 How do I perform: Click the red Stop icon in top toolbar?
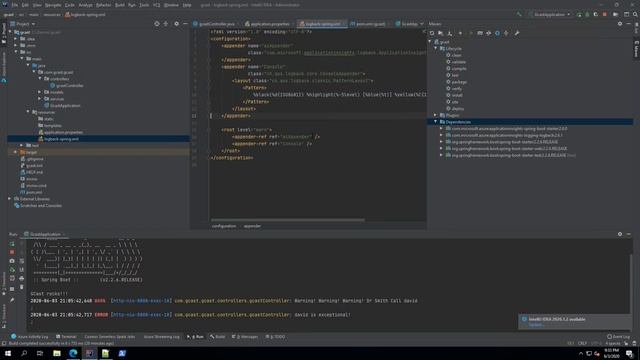coord(605,14)
